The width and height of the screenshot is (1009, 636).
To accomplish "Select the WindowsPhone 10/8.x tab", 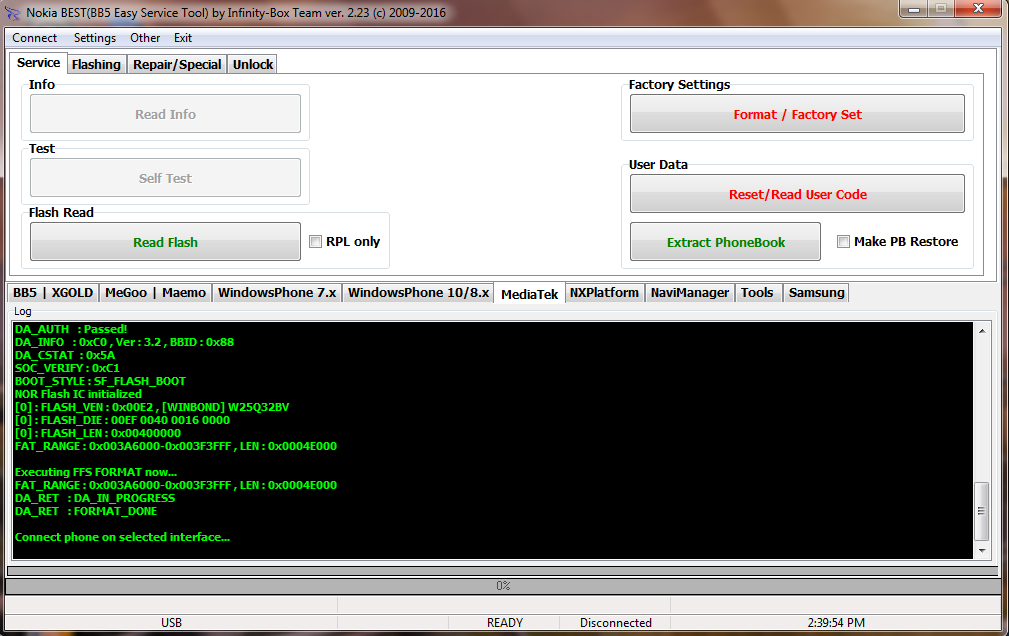I will click(418, 293).
